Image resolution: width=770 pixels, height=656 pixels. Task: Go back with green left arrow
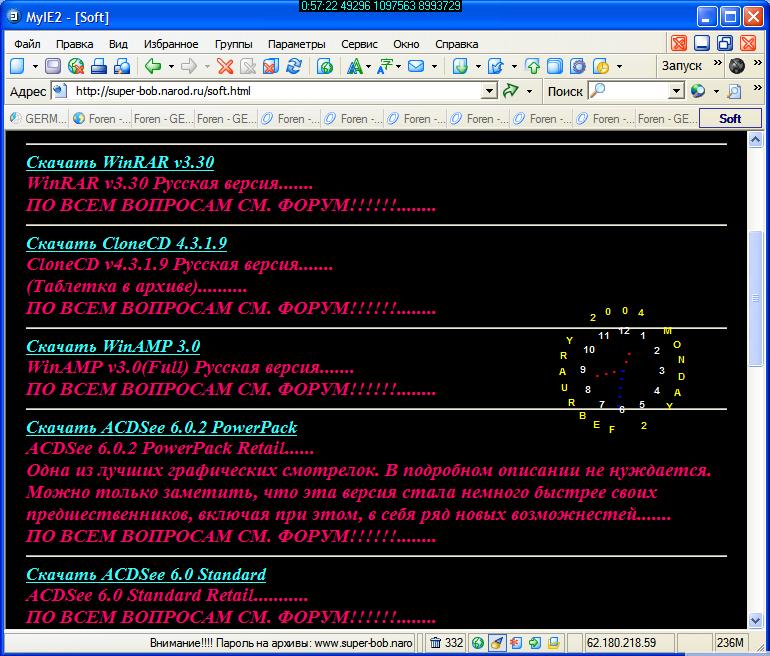coord(153,66)
